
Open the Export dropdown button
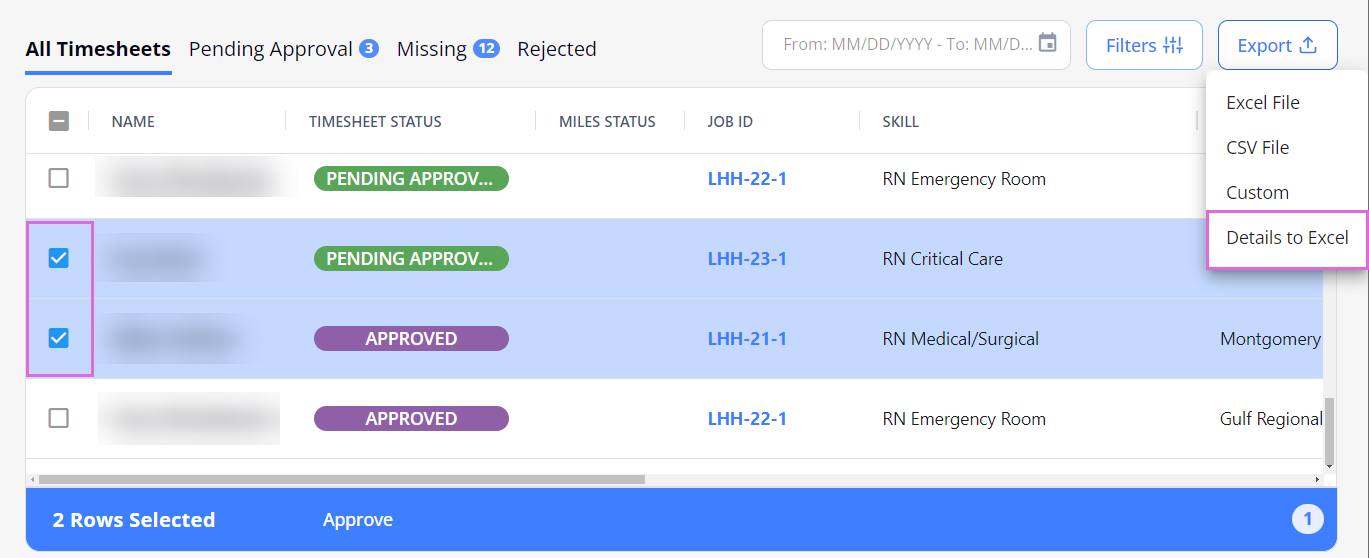pos(1277,45)
